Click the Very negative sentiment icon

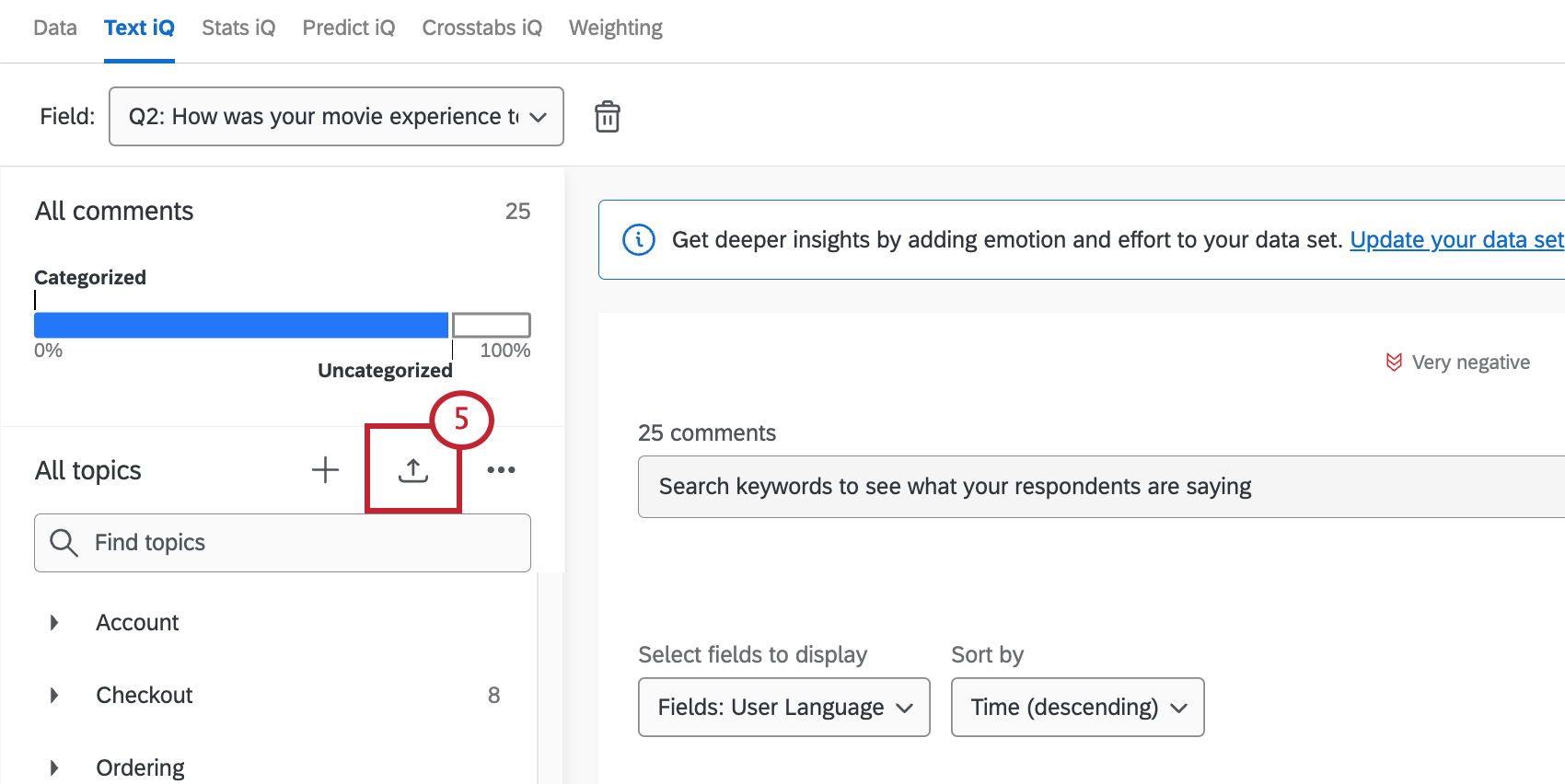(x=1394, y=363)
